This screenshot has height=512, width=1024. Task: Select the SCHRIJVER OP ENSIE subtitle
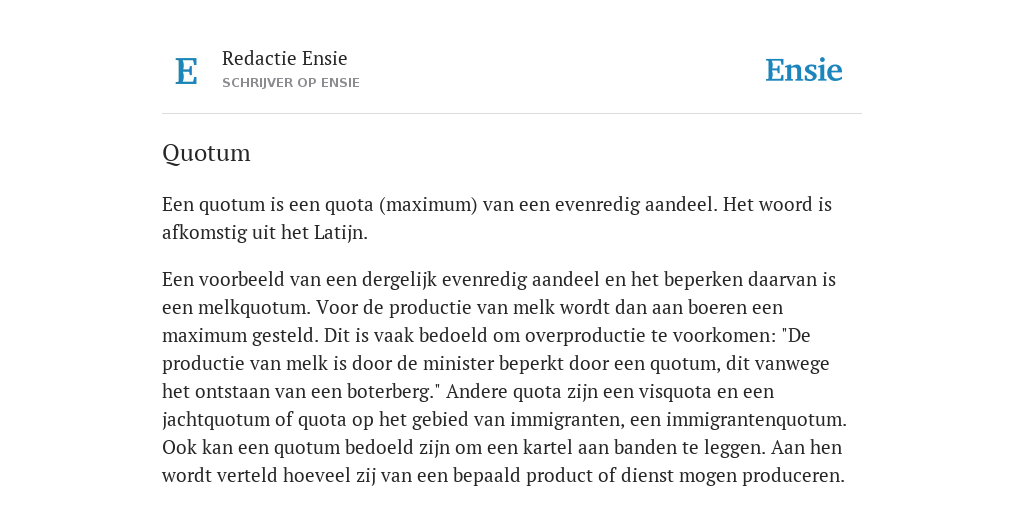click(x=291, y=83)
